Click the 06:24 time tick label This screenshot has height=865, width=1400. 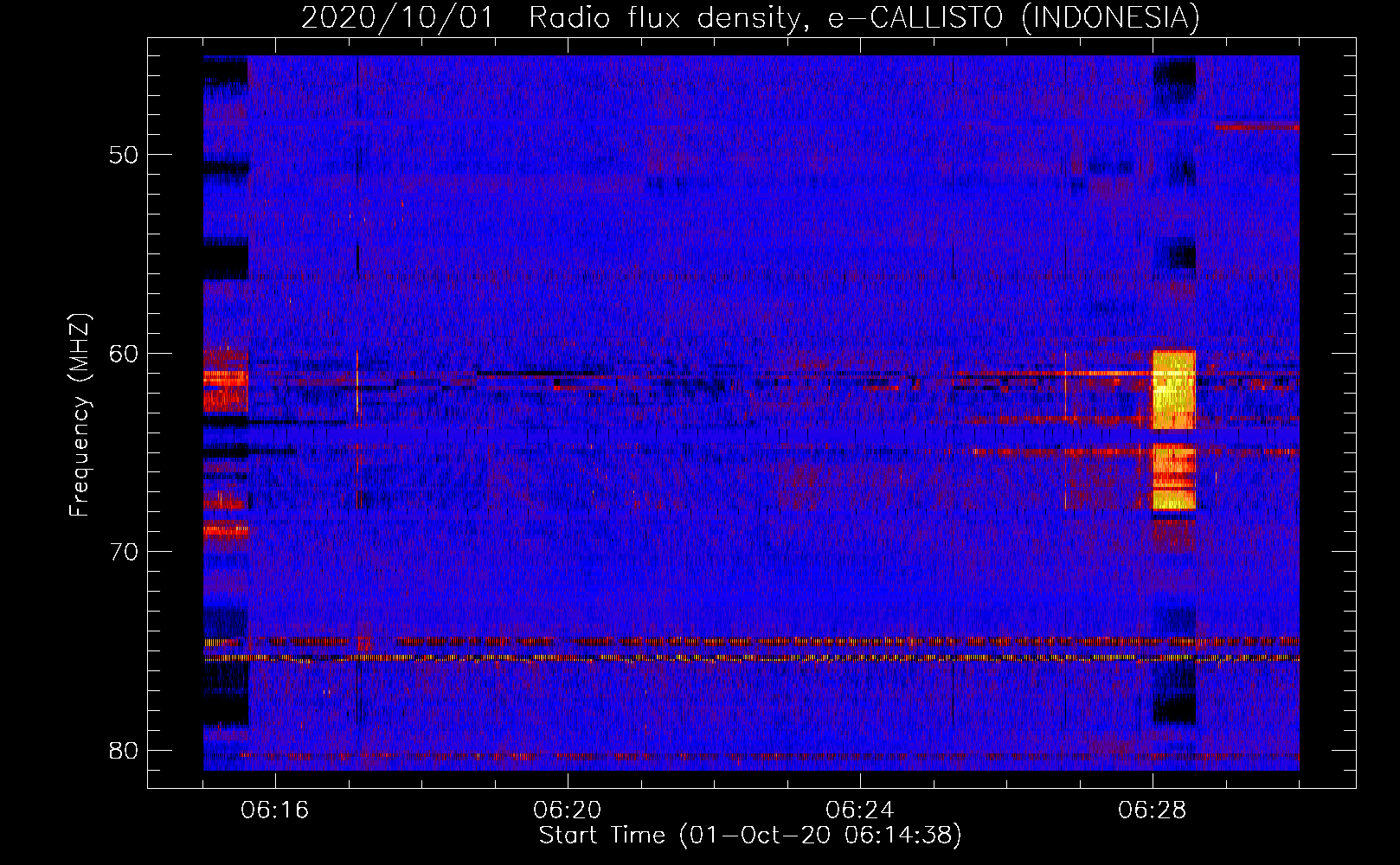(860, 811)
